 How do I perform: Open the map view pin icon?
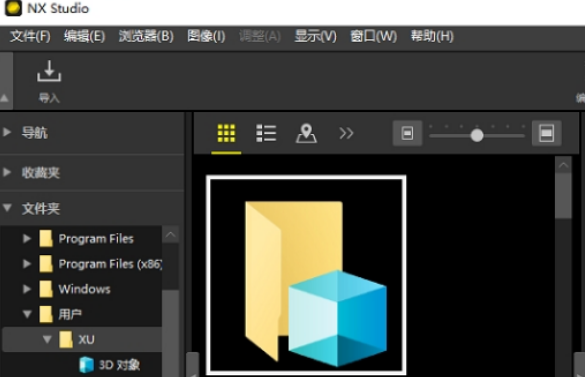(x=306, y=133)
